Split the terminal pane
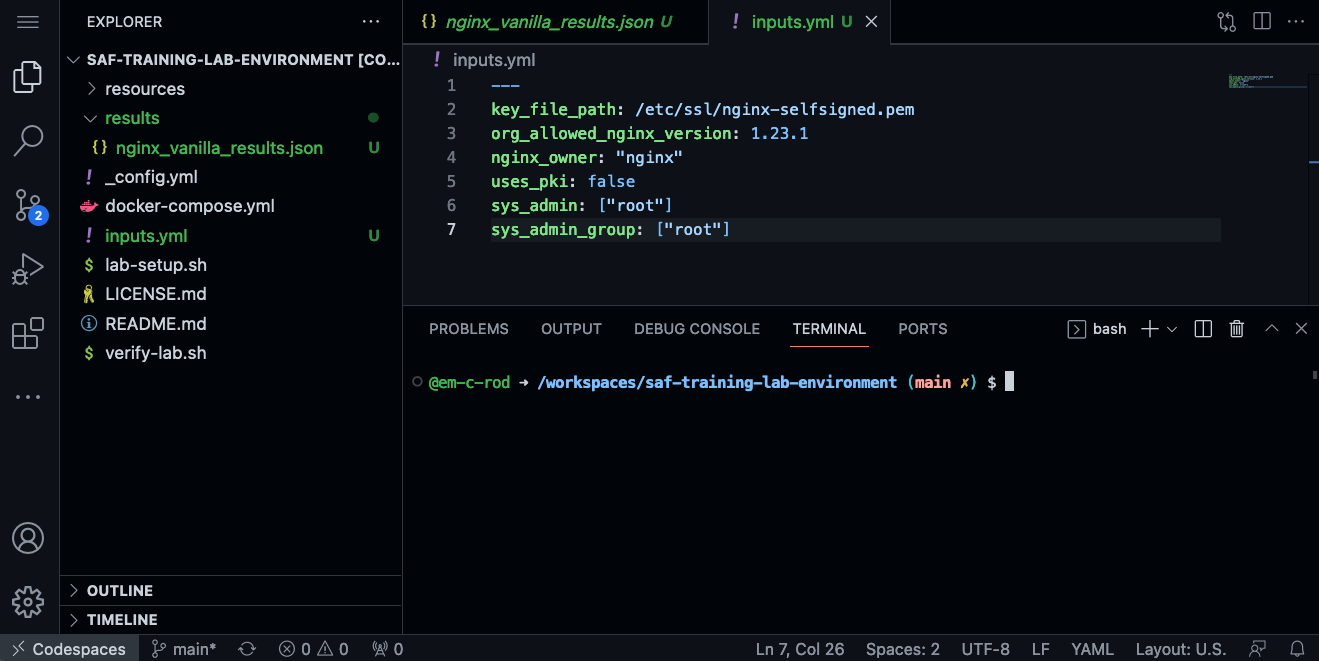Screen dimensions: 1319x661 [1202, 328]
